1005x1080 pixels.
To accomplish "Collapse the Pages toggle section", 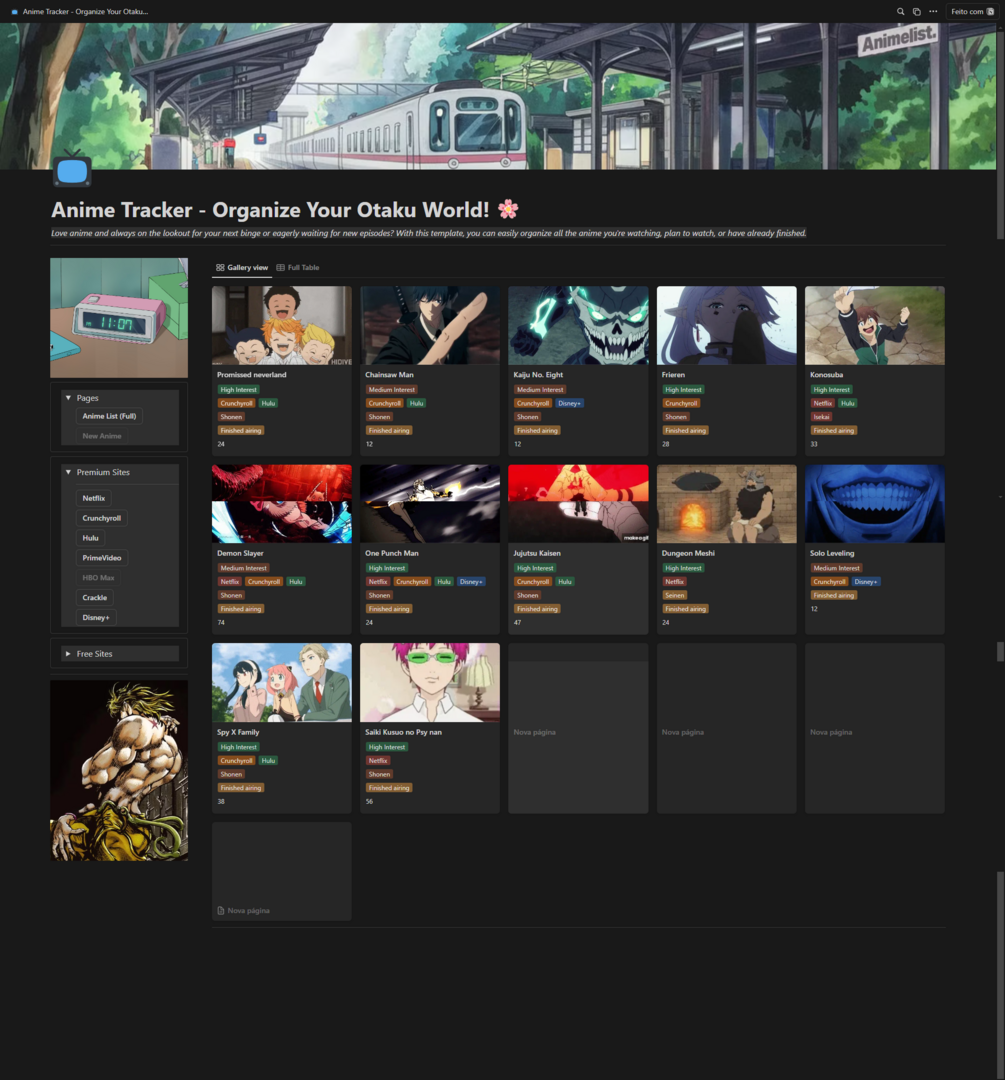I will (68, 398).
